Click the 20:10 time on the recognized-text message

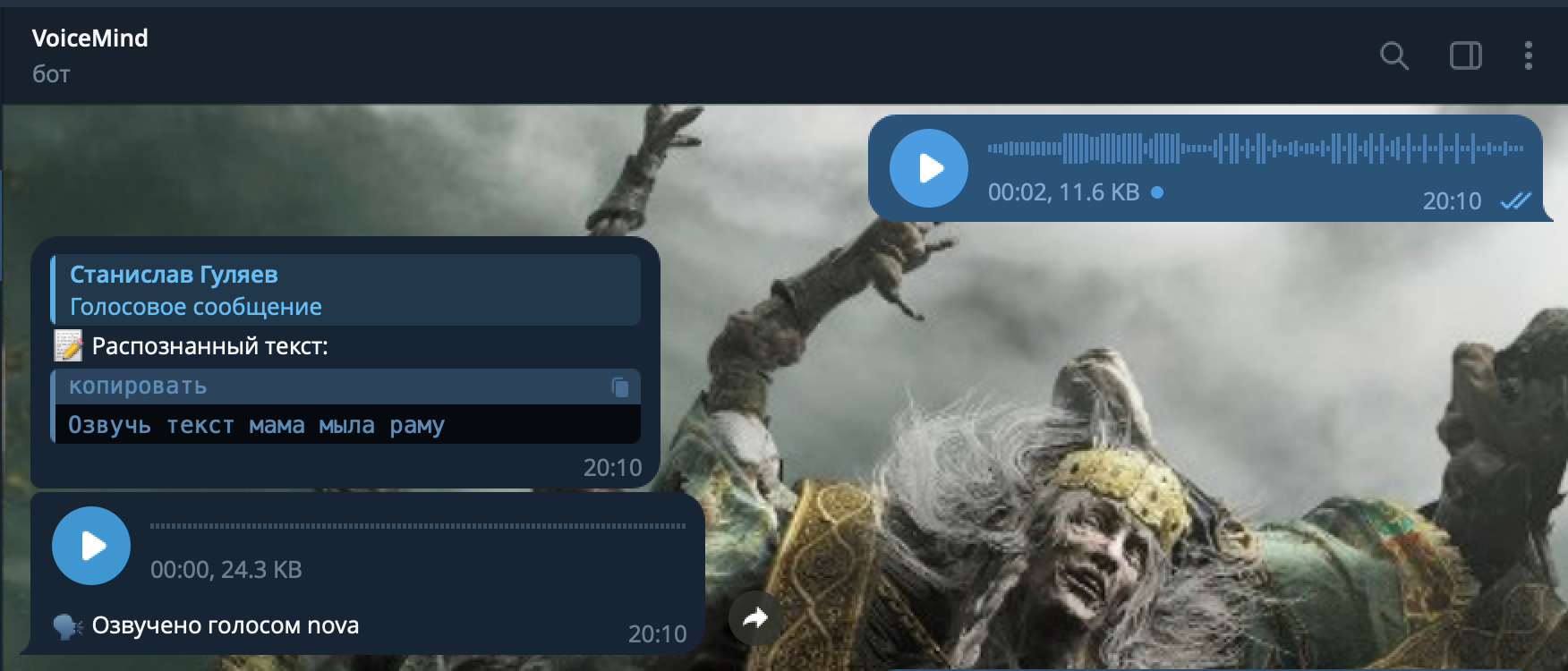[x=613, y=468]
